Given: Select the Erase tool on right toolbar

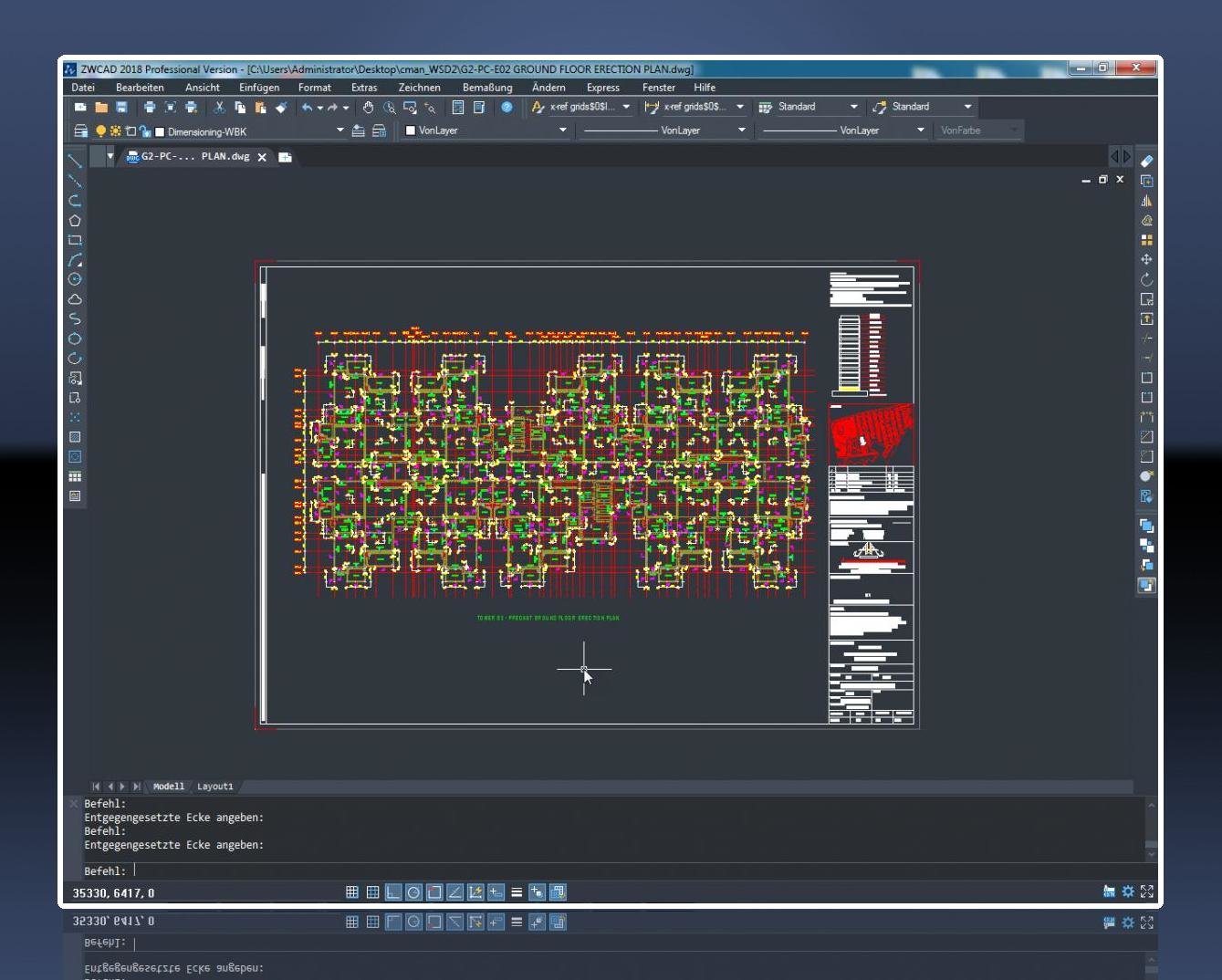Looking at the screenshot, I should tap(1147, 161).
